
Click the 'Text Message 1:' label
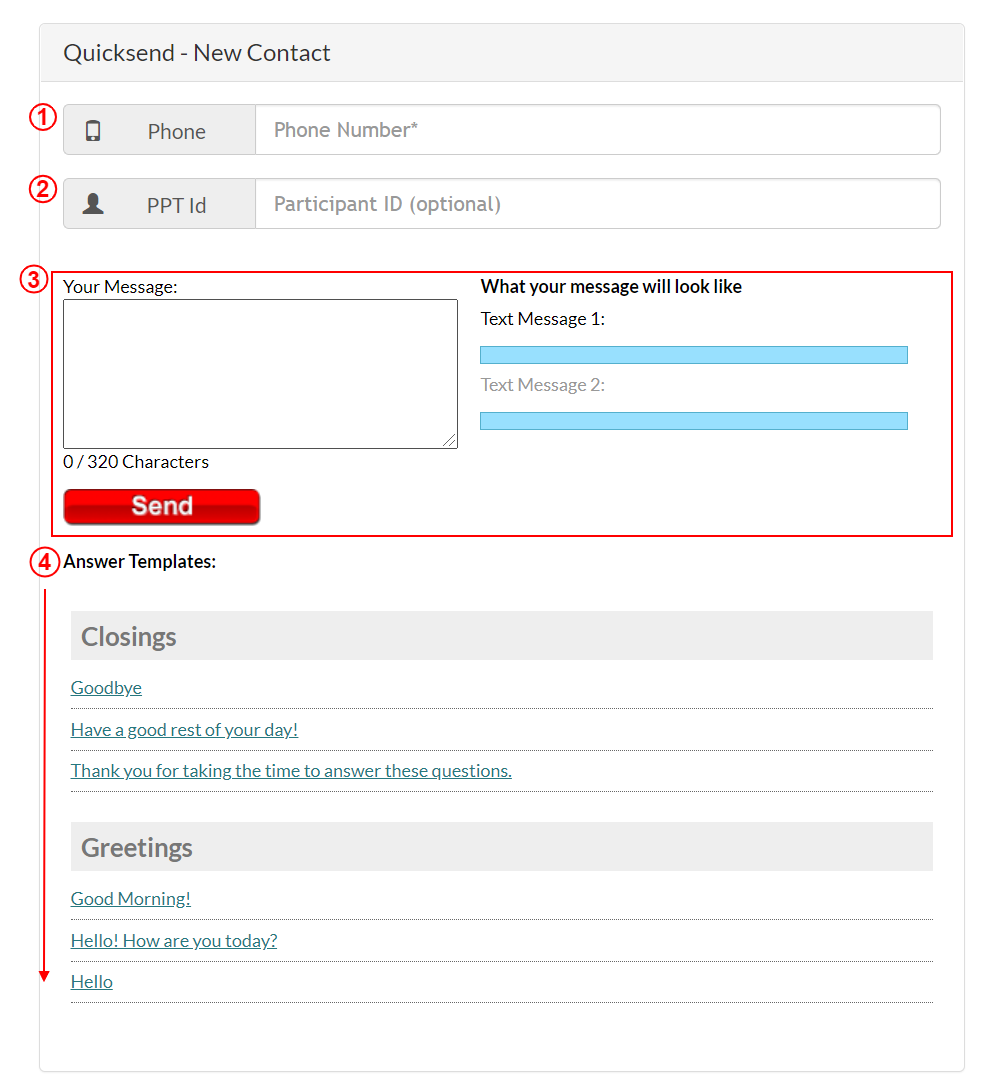[x=543, y=319]
